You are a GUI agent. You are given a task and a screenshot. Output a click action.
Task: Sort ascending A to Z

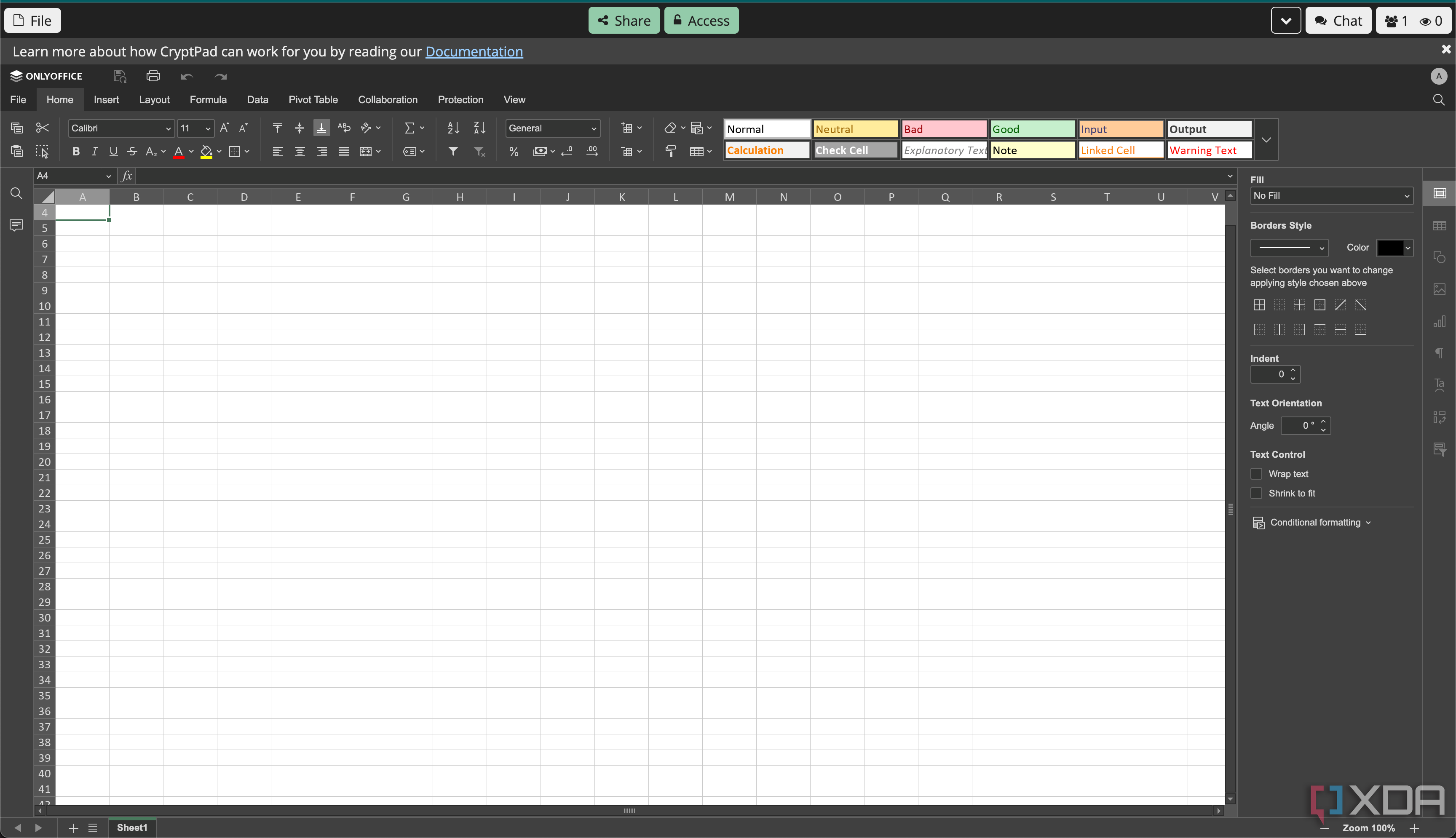click(454, 128)
